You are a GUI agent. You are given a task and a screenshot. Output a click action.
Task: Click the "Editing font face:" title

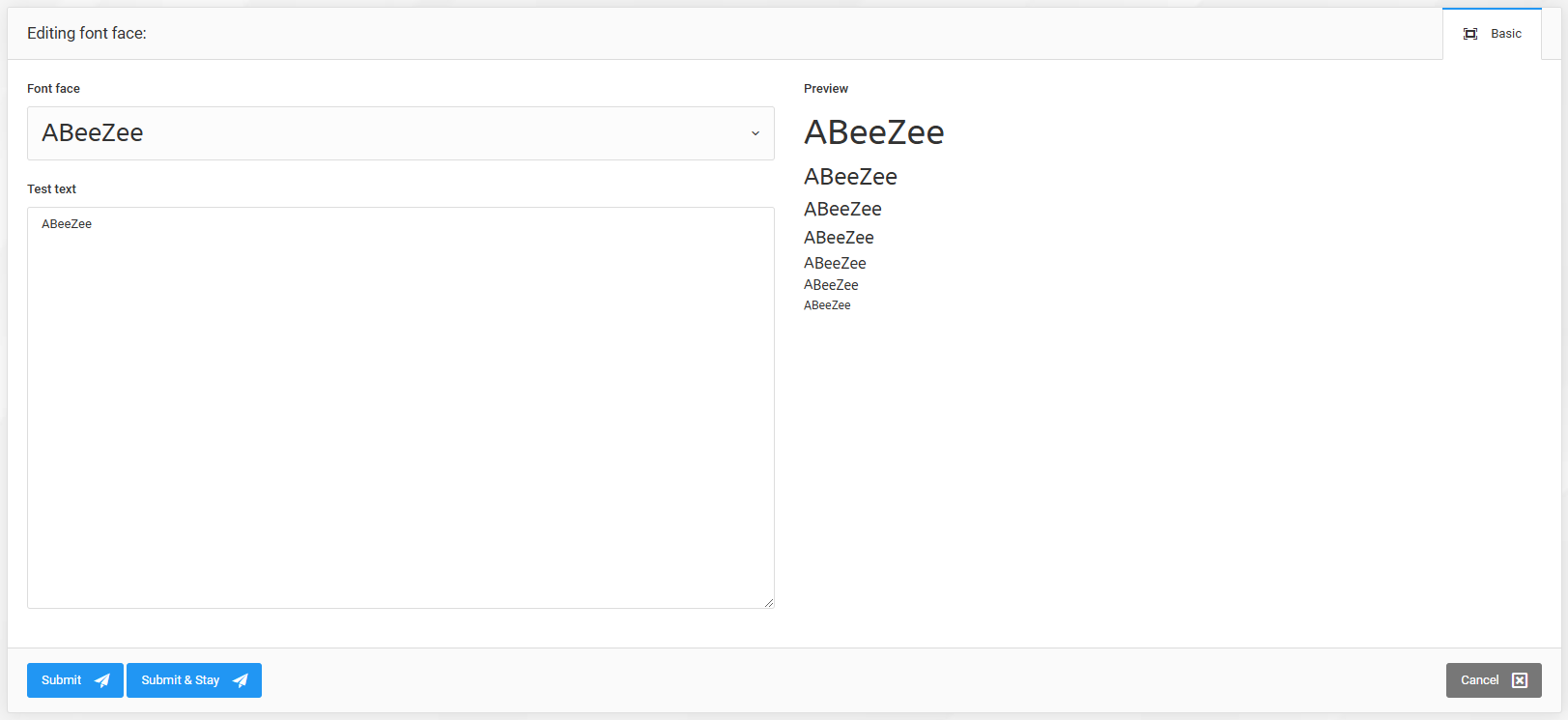[87, 34]
